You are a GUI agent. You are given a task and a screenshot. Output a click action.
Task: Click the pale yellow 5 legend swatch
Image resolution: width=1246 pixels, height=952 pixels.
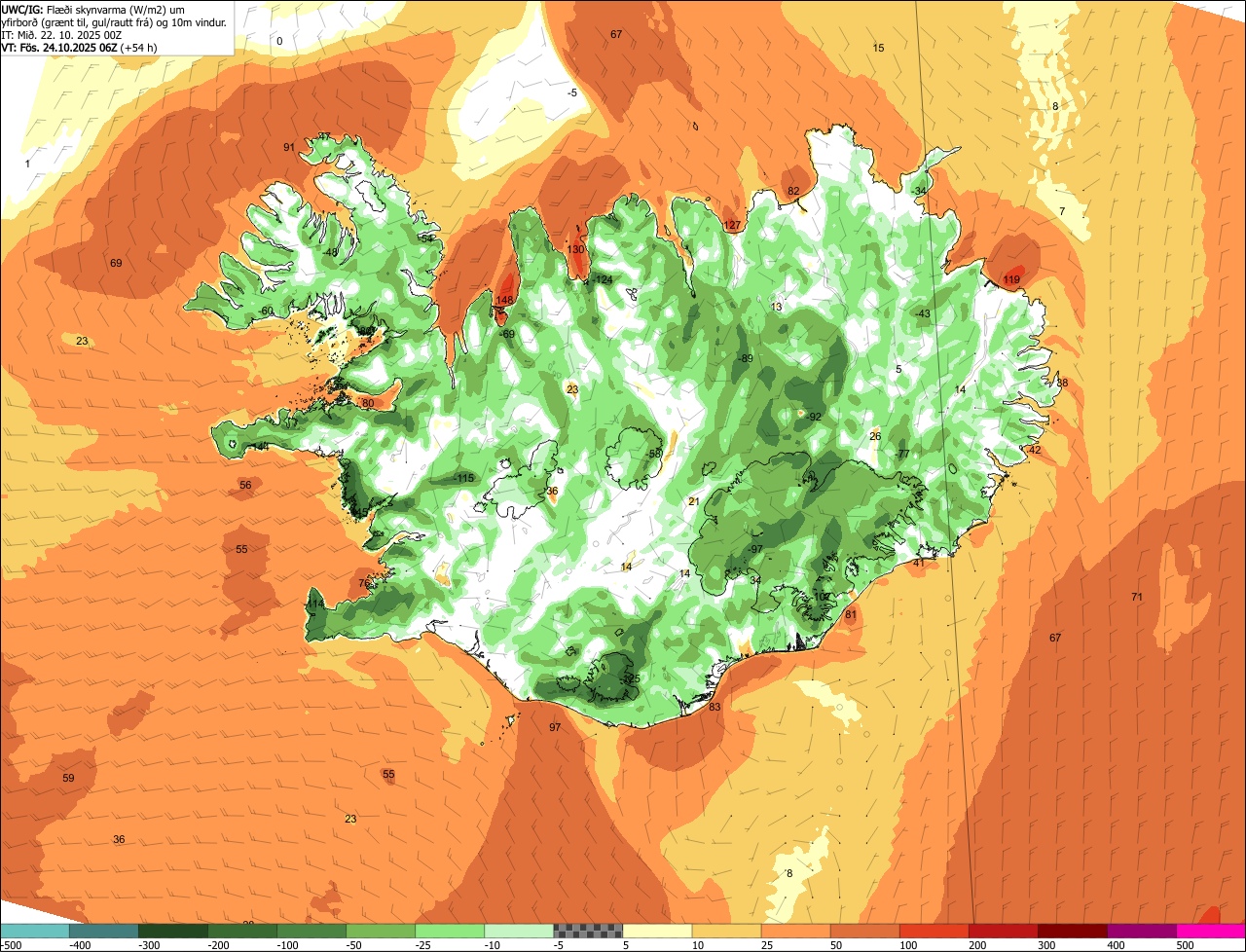click(656, 931)
